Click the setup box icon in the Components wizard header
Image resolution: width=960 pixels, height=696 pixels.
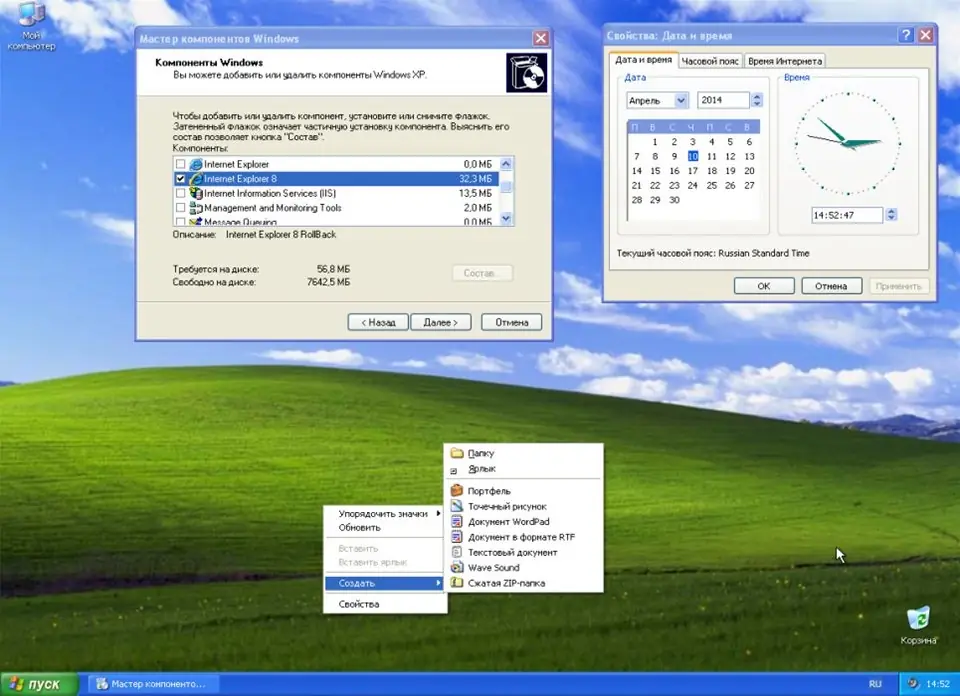coord(527,73)
